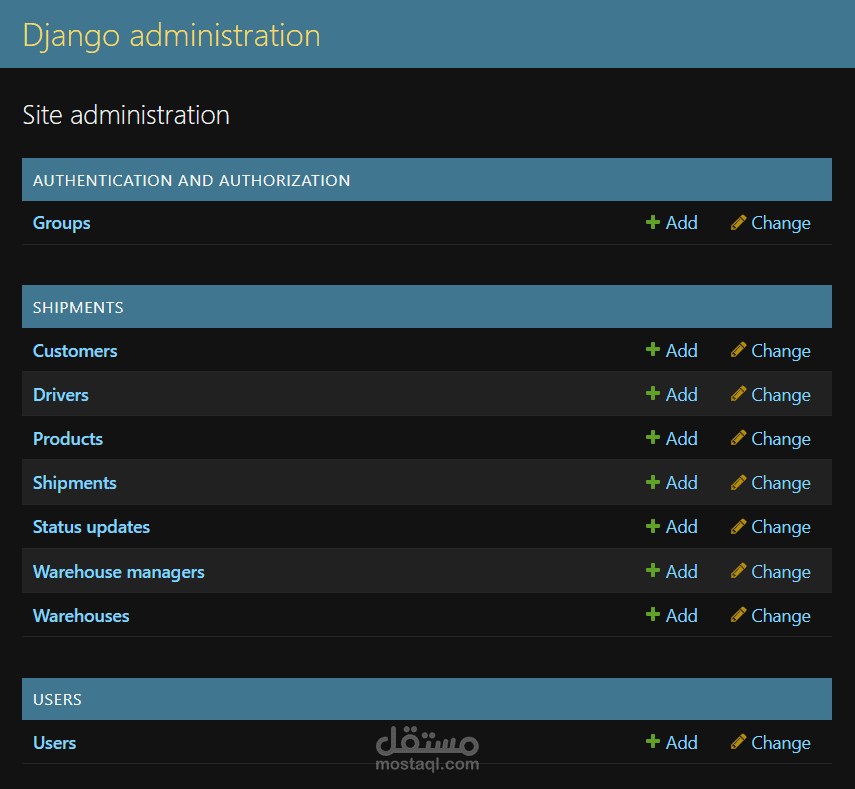Click Change text link for Products
Screen dimensions: 855x789
781,439
